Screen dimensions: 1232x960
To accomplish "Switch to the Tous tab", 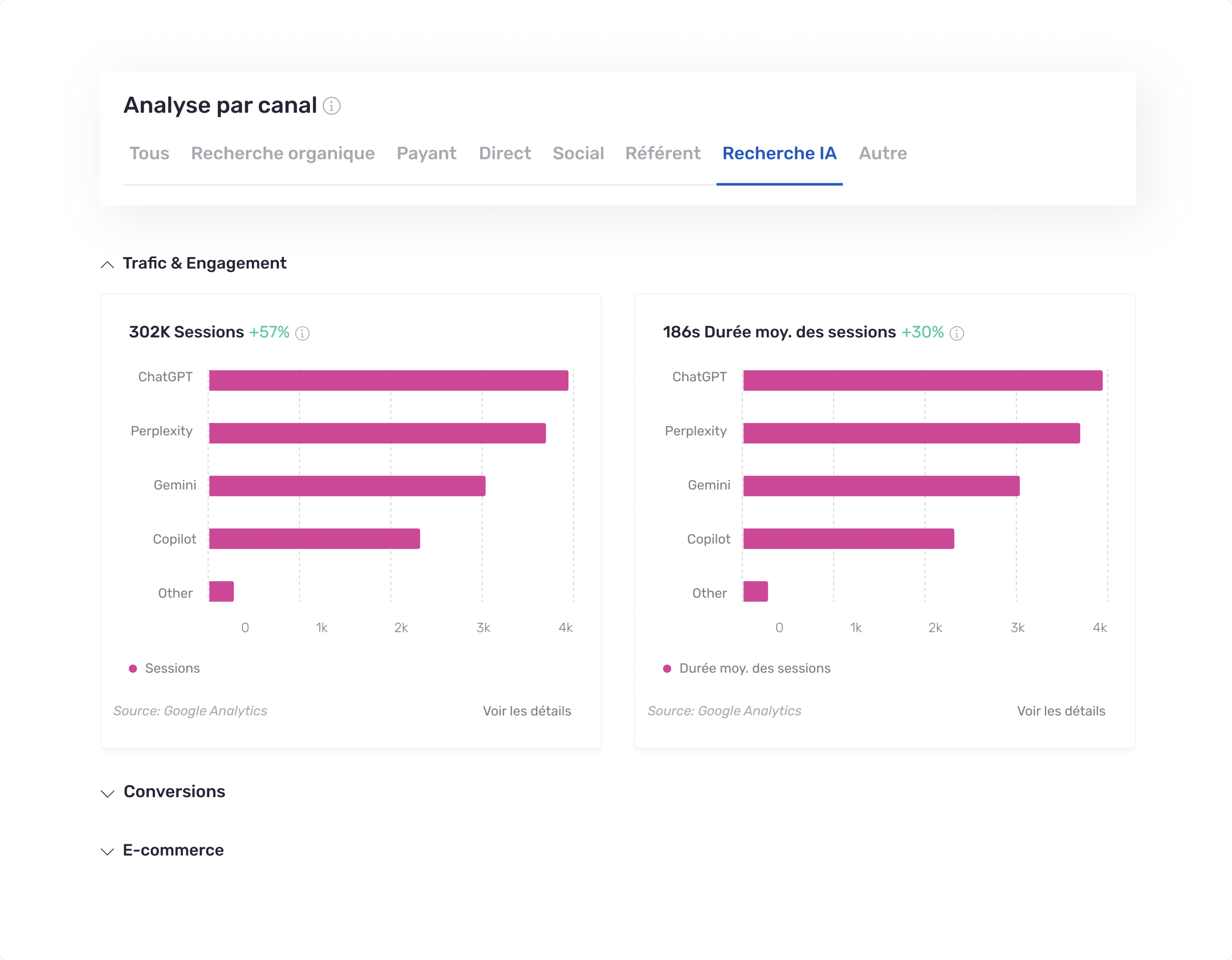I will tap(149, 153).
